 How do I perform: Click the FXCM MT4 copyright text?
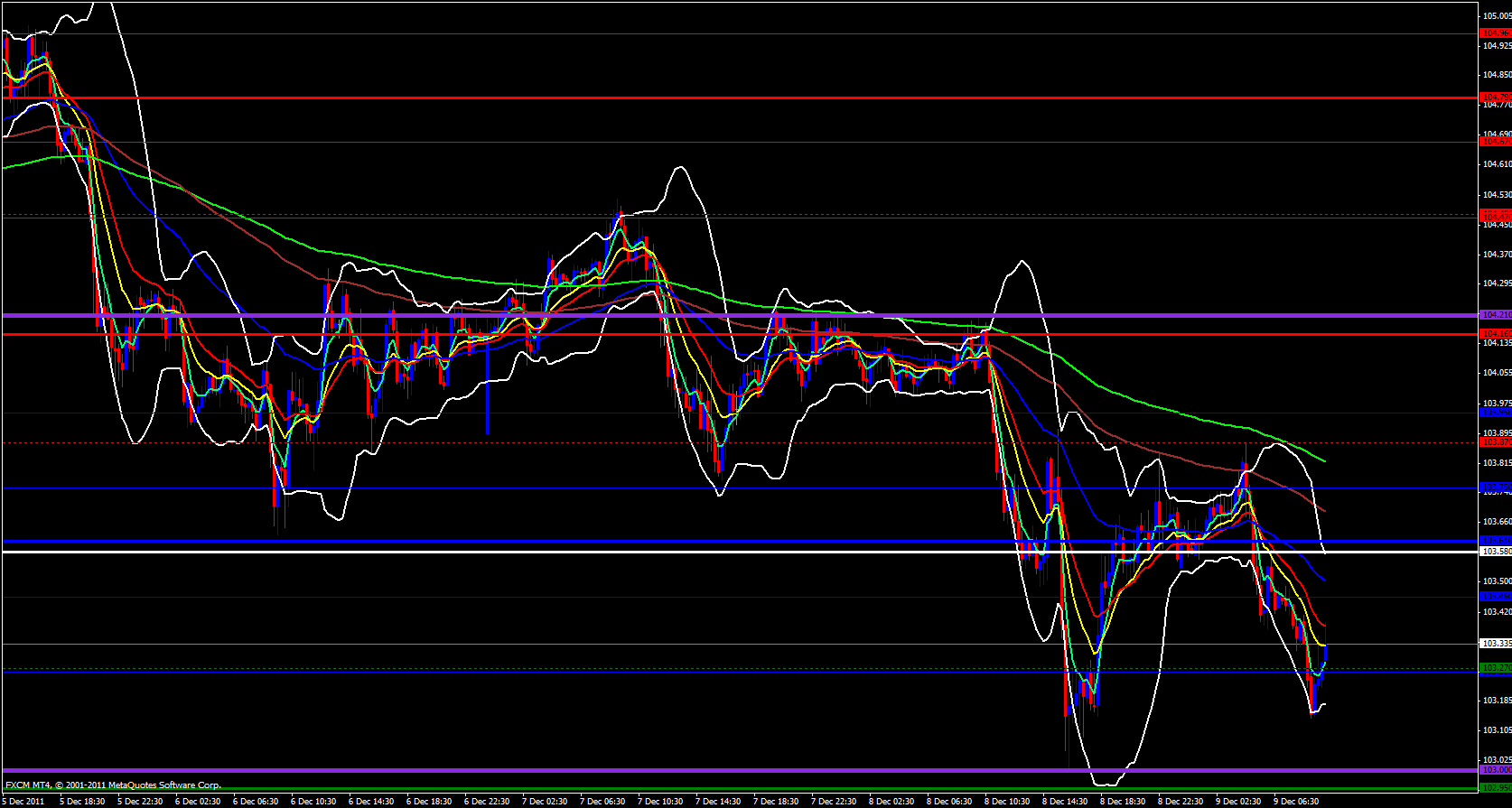[113, 785]
